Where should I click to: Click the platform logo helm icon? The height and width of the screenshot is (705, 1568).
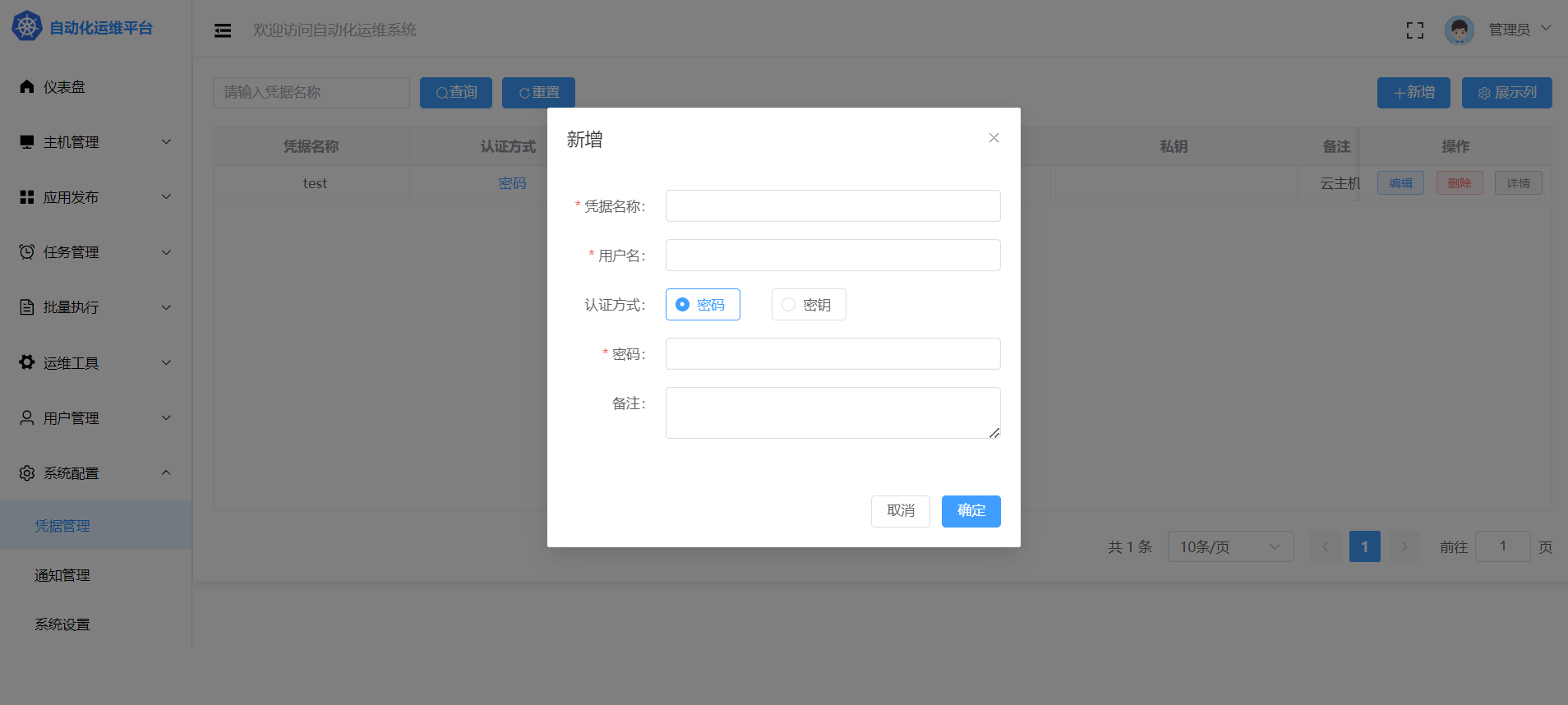[x=26, y=27]
